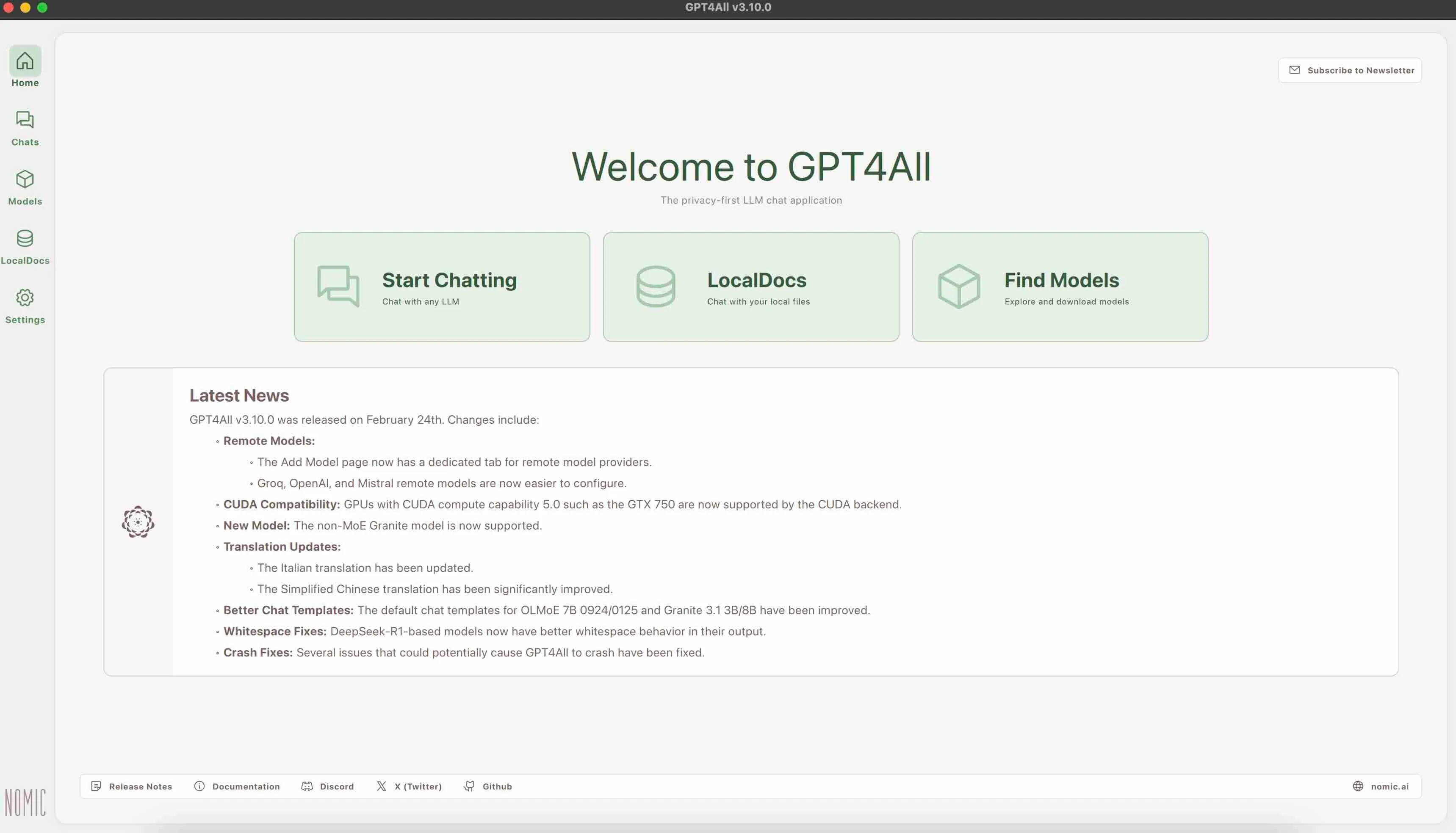
Task: Open the Chats speech-bubble icon
Action: pyautogui.click(x=25, y=119)
